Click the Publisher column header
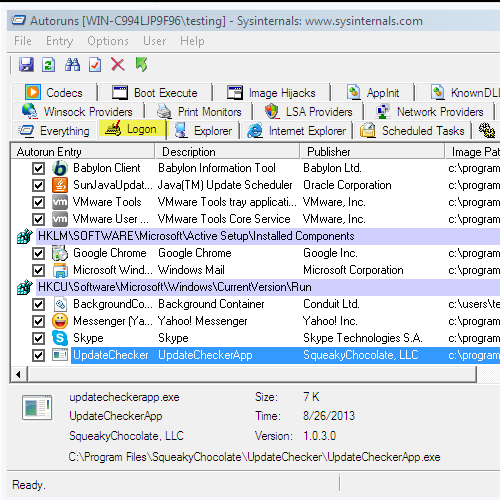This screenshot has height=500, width=500. pos(372,152)
